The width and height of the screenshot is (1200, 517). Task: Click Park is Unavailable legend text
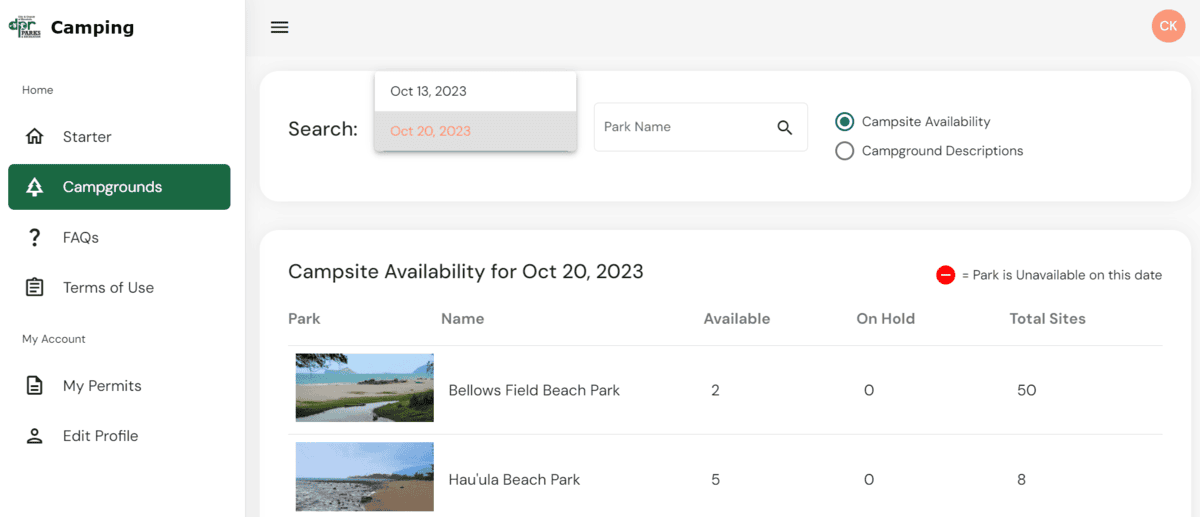[1062, 275]
